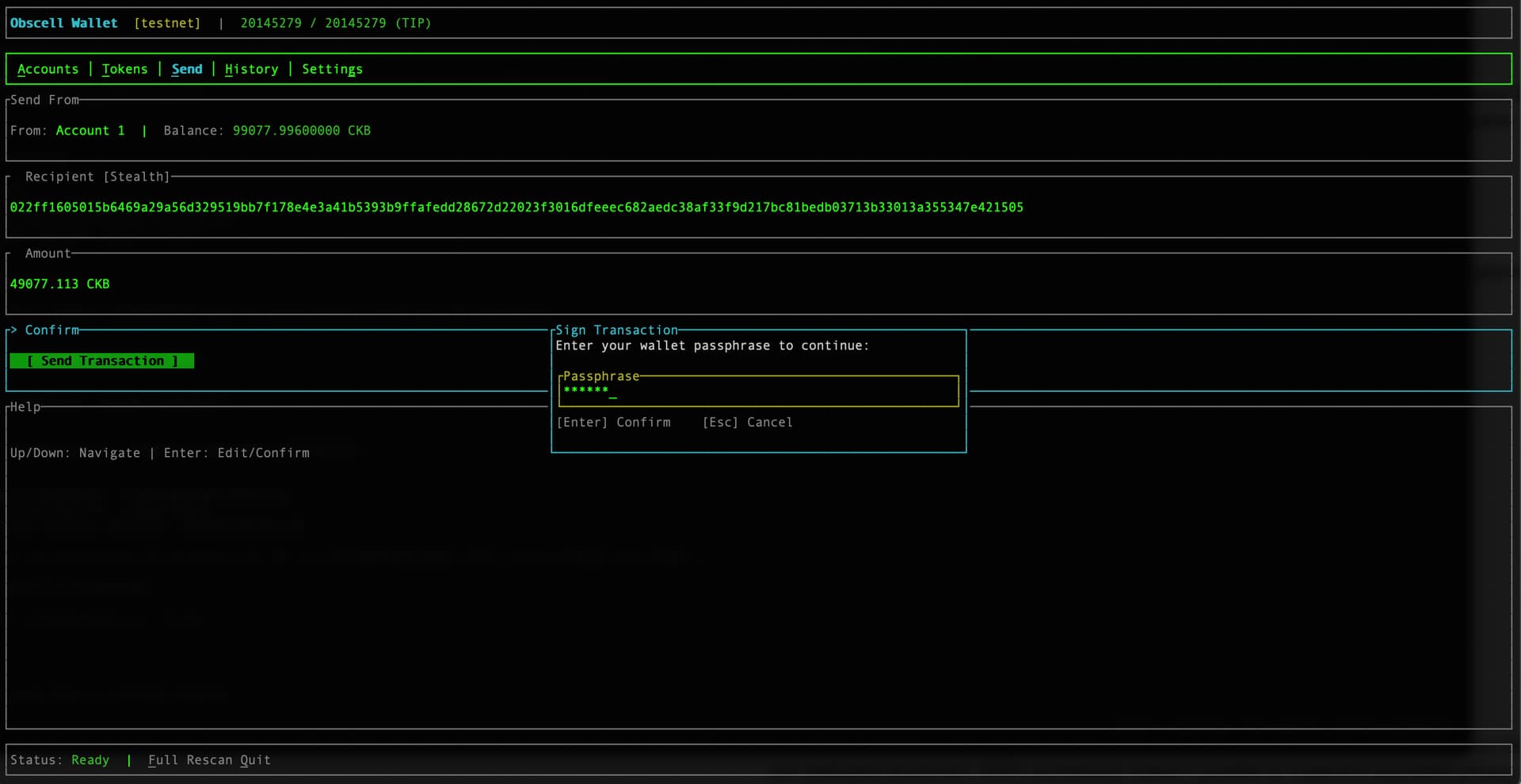Click Quit in the status bar
The width and height of the screenshot is (1521, 784).
[255, 760]
